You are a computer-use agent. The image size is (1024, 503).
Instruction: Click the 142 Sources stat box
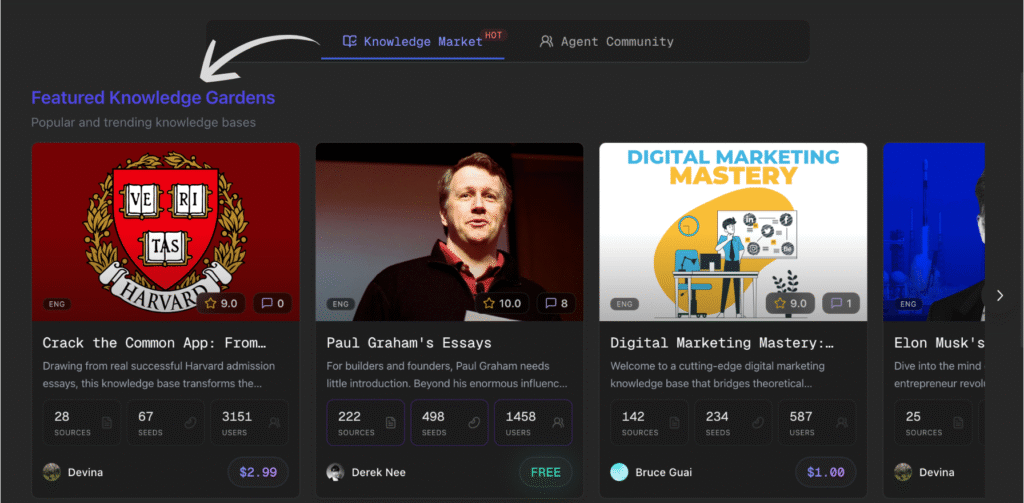pyautogui.click(x=649, y=423)
